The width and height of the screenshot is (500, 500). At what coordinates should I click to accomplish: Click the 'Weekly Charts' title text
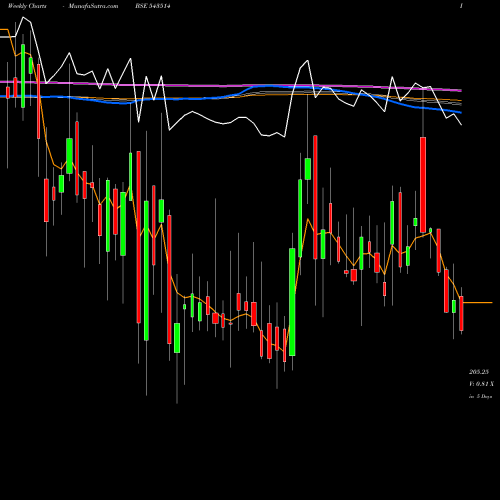coord(27,6)
